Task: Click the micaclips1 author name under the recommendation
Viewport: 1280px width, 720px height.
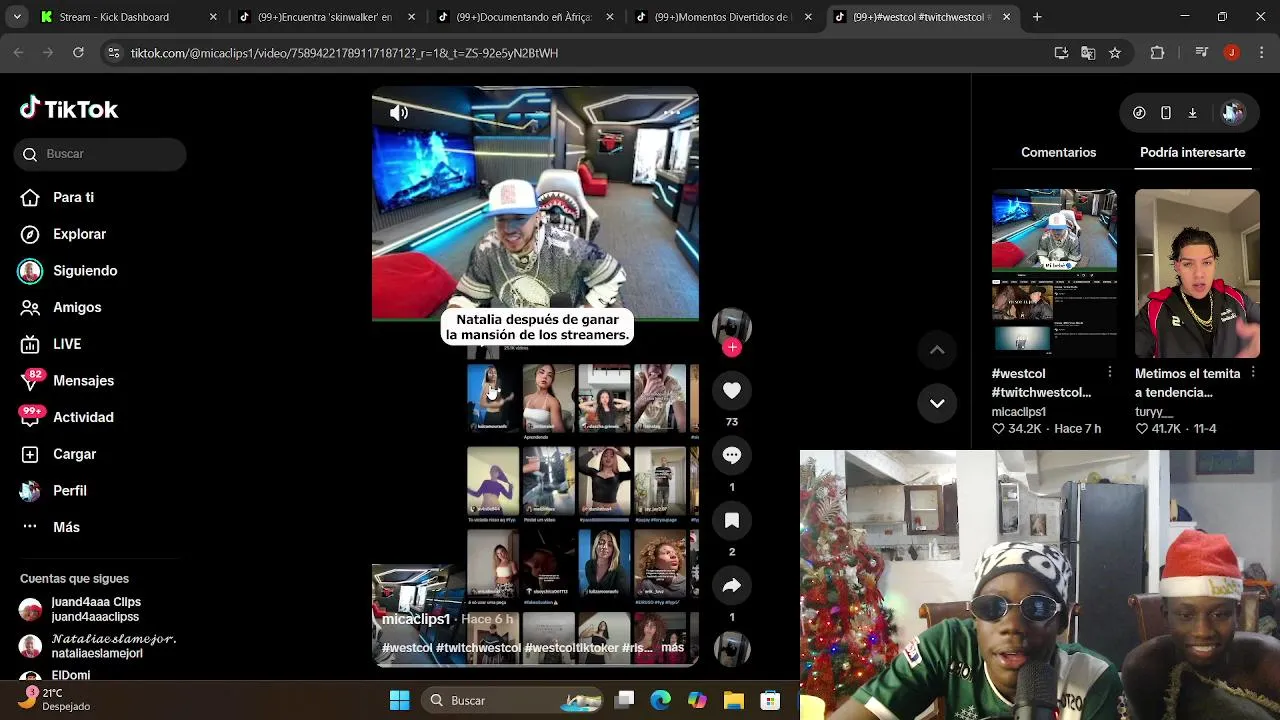Action: pyautogui.click(x=1018, y=411)
